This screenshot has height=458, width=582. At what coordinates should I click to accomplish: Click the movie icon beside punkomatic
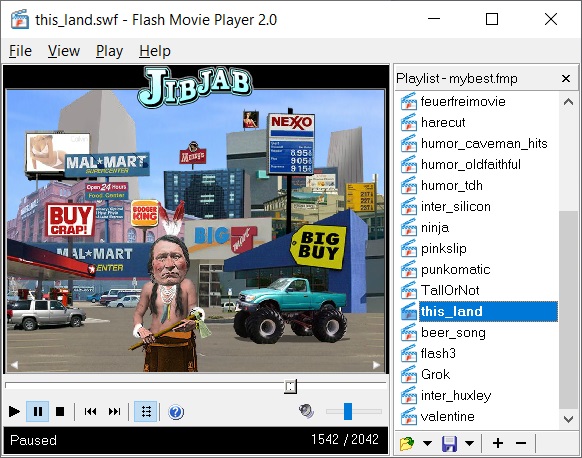409,269
